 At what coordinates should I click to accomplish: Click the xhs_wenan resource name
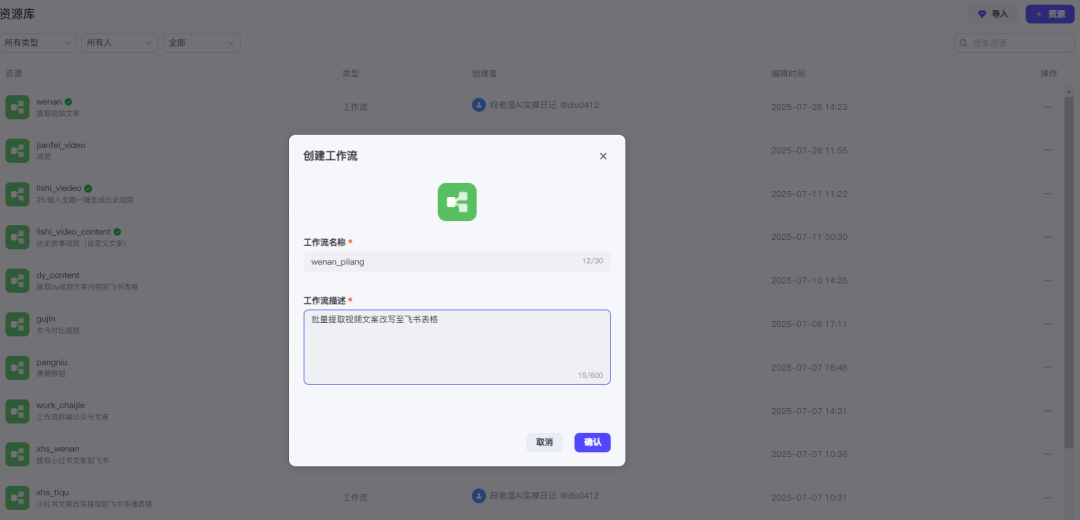(x=57, y=449)
